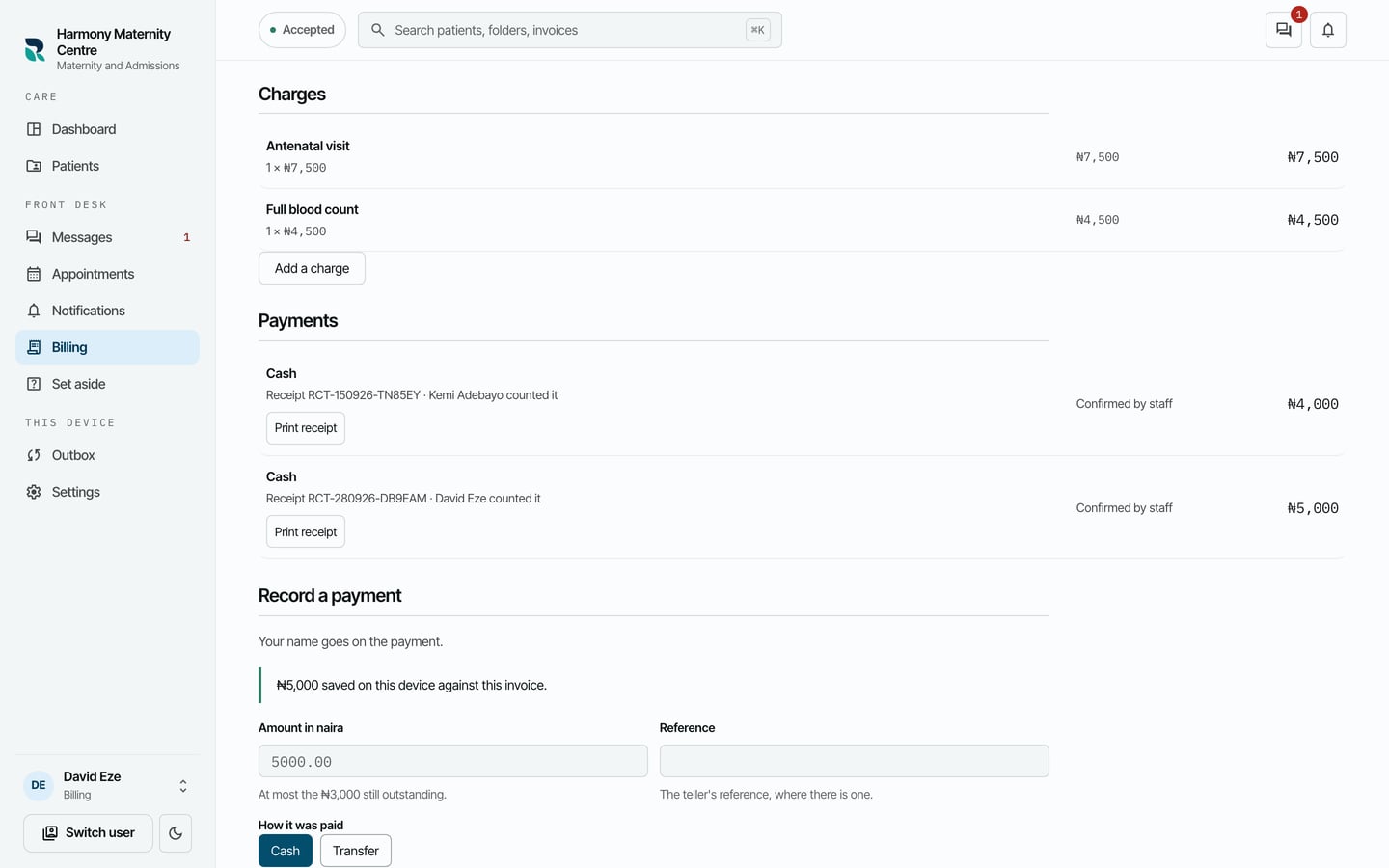Open Settings in the sidebar
Viewport: 1389px width, 868px height.
(x=107, y=492)
